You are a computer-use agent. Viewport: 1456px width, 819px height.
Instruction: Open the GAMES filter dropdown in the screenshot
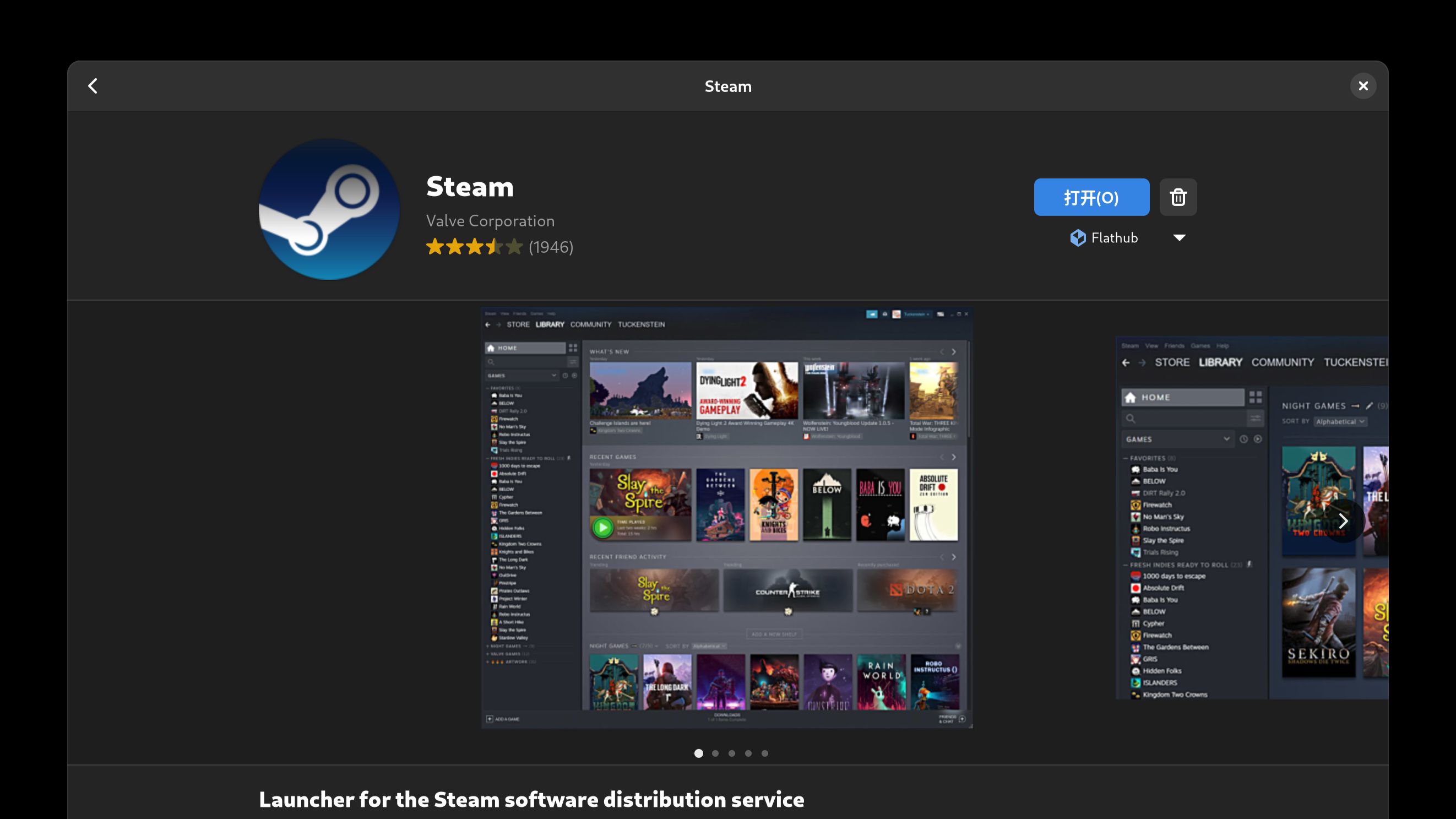coord(520,375)
